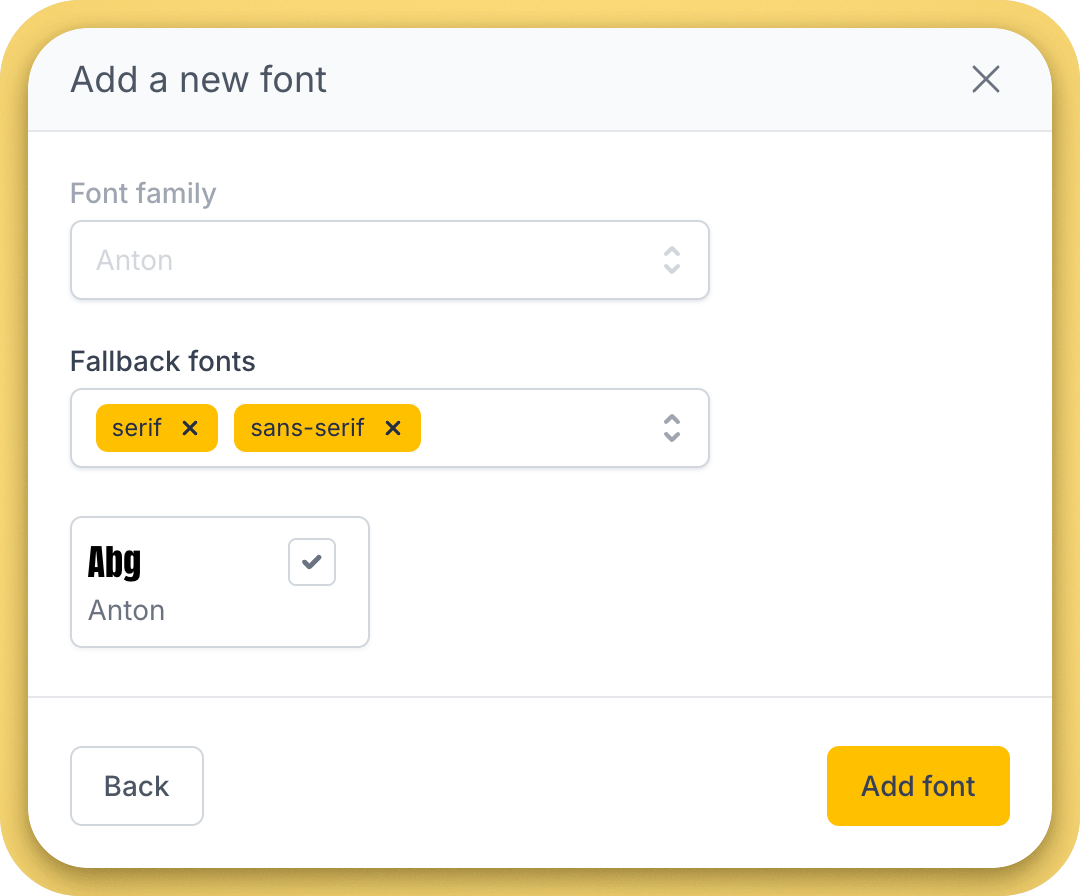Expand the Fallback fonts selector chevron
This screenshot has height=896, width=1080.
672,428
